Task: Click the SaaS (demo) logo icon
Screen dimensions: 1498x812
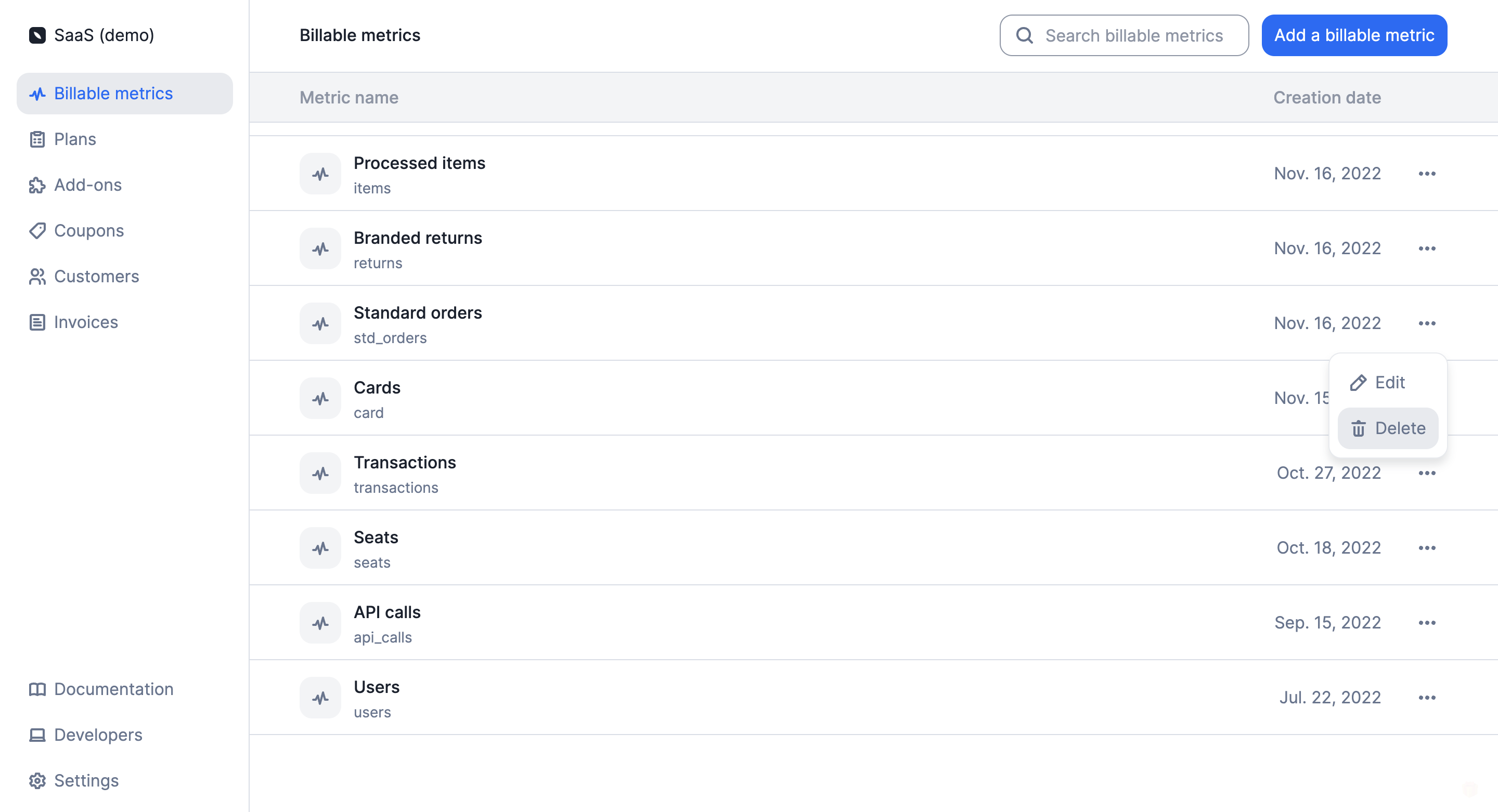Action: pos(37,35)
